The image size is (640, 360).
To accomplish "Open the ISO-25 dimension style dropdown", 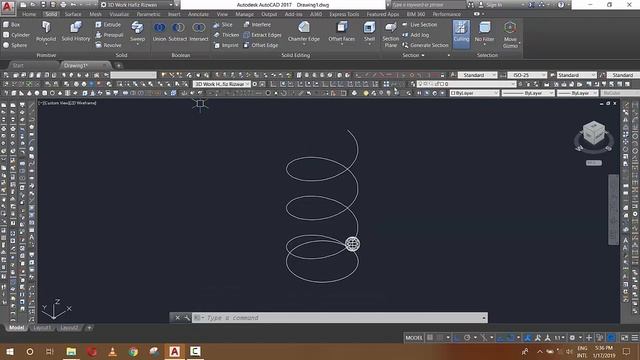I will tap(527, 75).
